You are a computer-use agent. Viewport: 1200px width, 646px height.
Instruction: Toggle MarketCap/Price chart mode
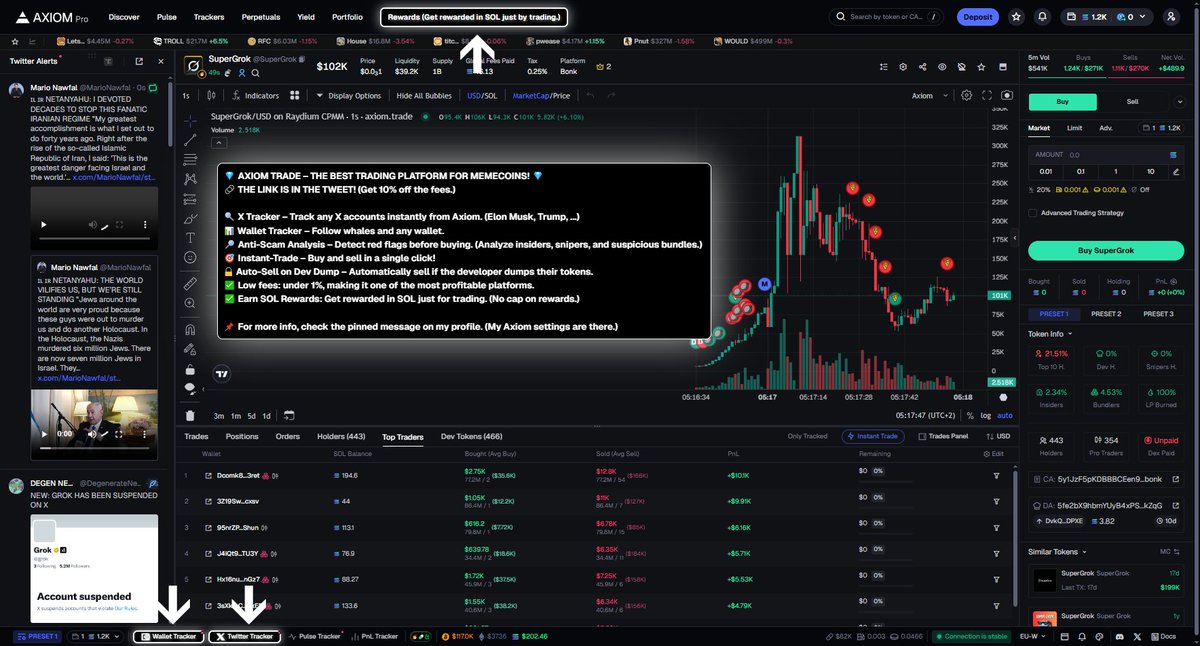[541, 96]
